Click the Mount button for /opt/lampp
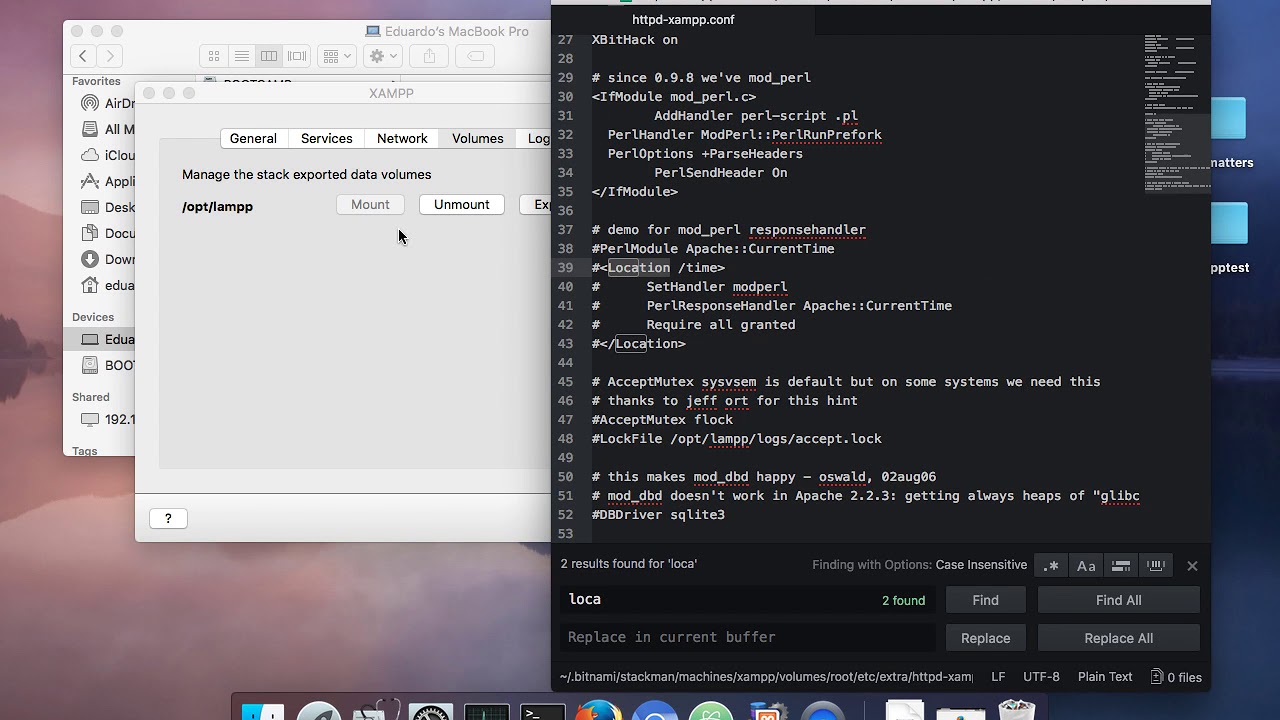 [370, 205]
